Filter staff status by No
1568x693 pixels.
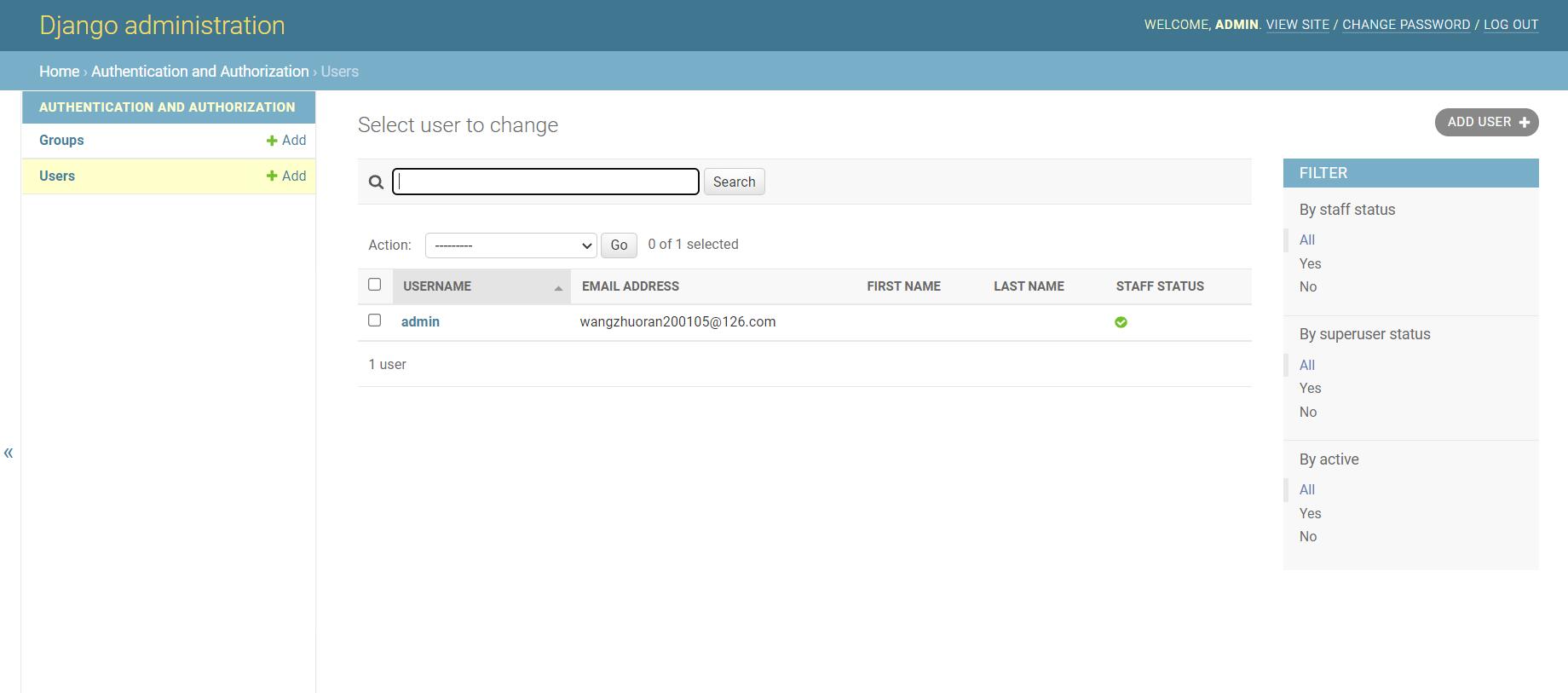click(x=1308, y=287)
